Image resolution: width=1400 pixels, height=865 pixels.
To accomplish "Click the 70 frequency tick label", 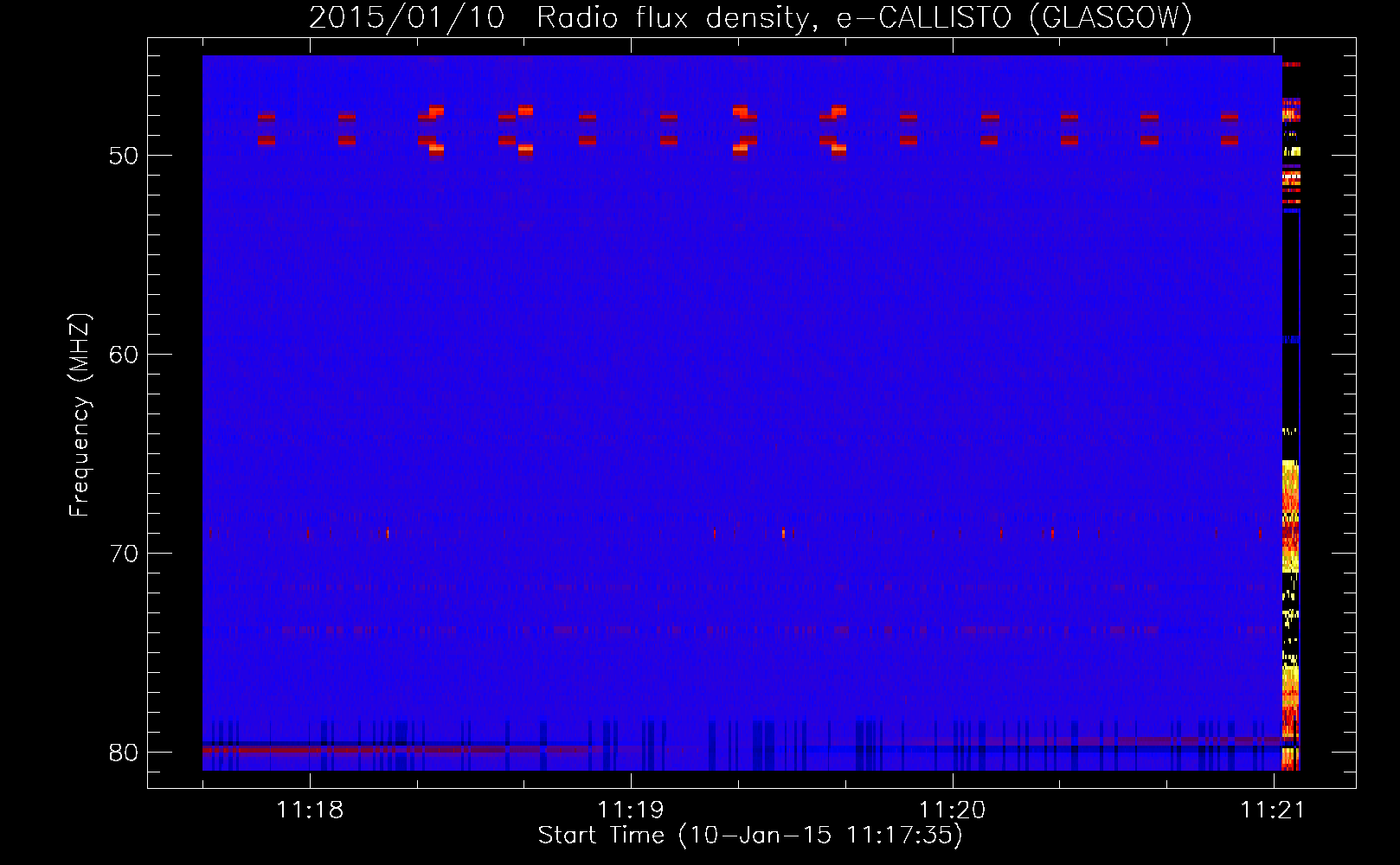I will click(124, 554).
